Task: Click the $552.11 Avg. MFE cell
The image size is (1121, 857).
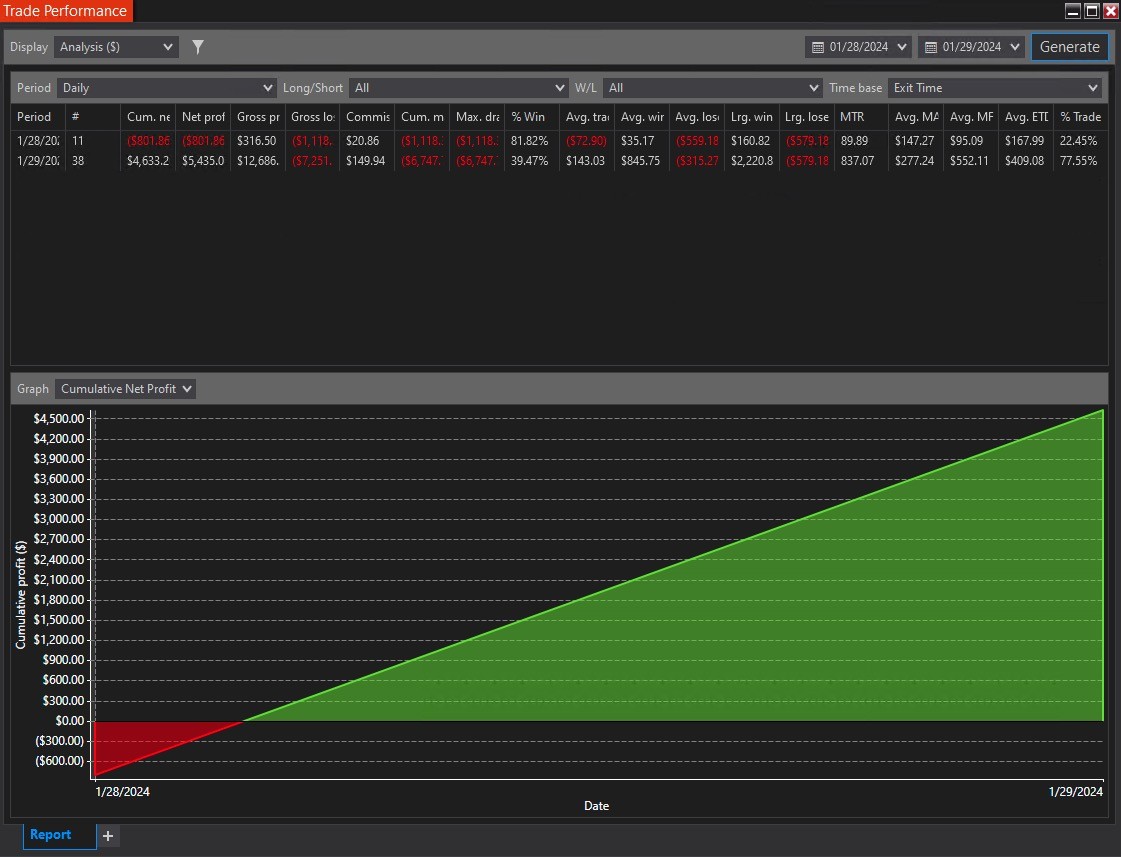Action: (969, 161)
